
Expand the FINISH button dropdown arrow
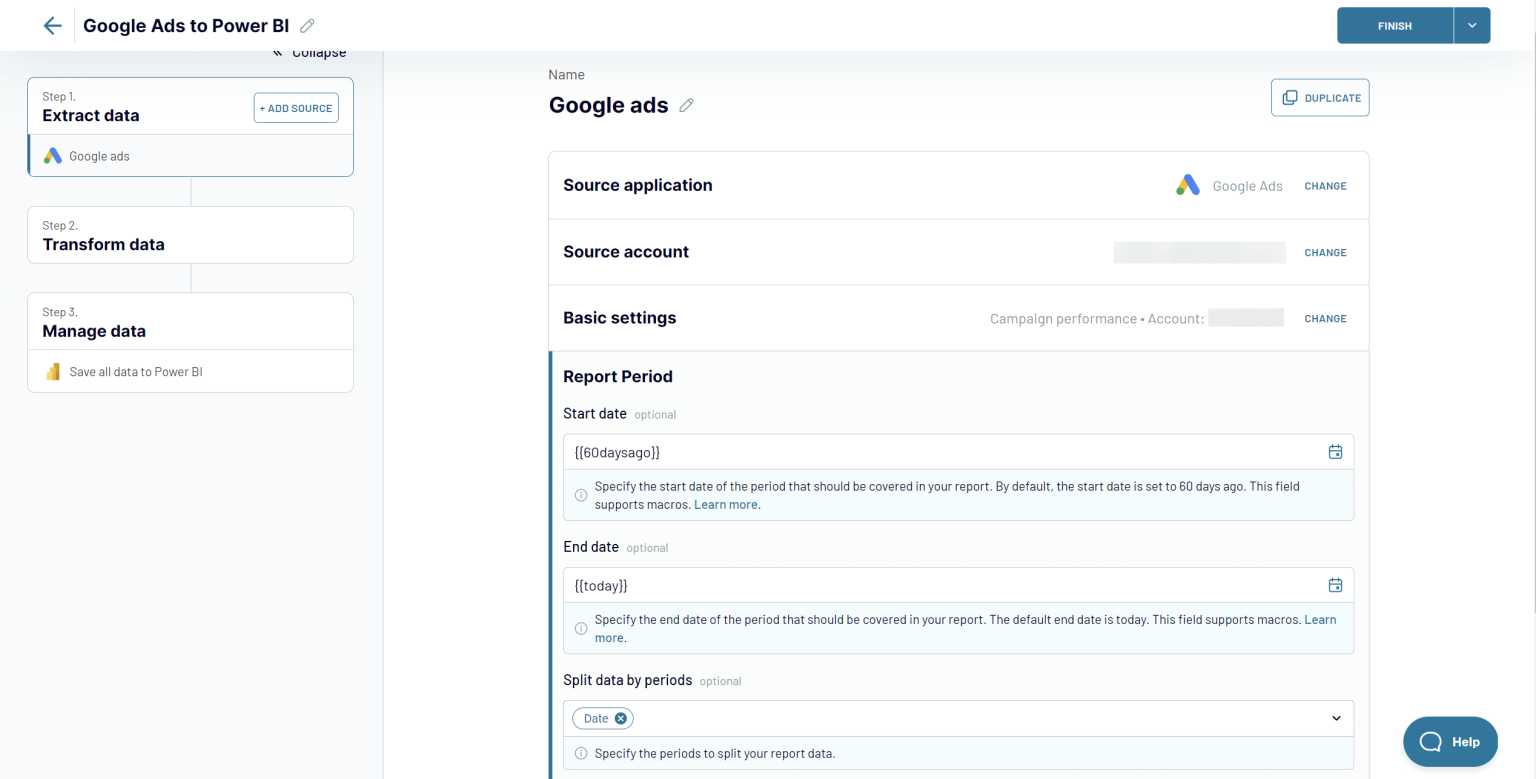[1472, 26]
